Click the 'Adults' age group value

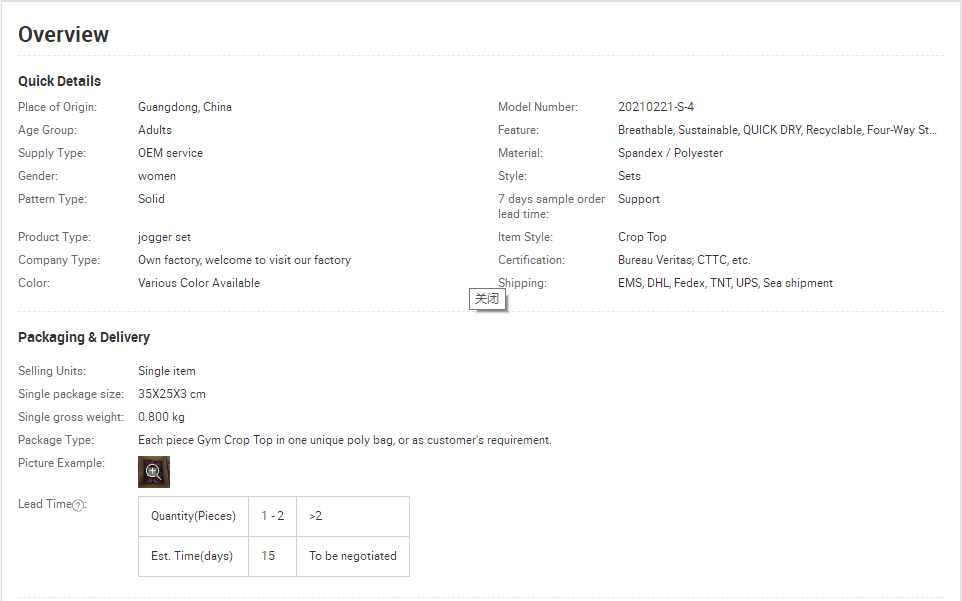[155, 130]
